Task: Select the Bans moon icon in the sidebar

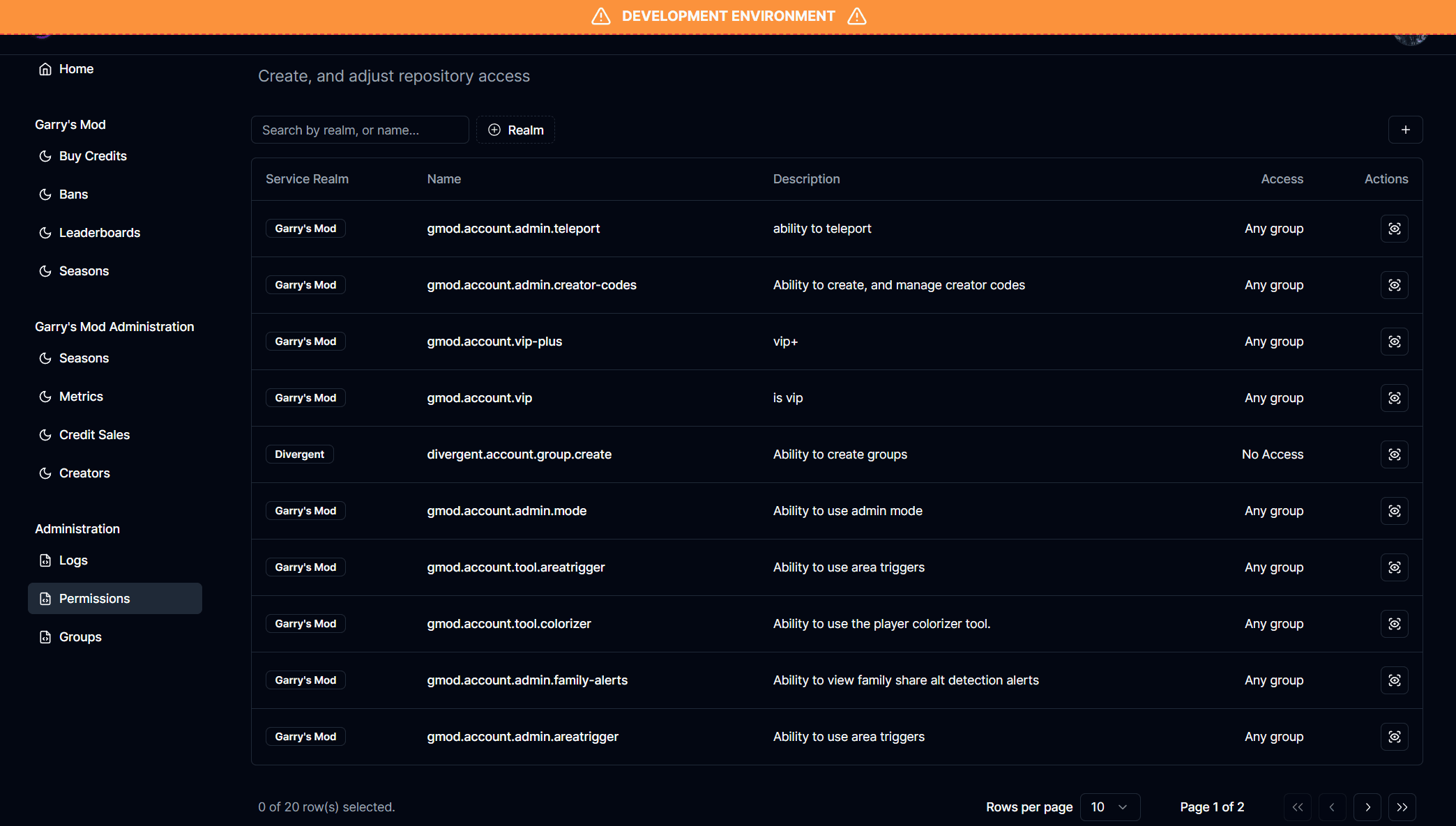Action: (x=45, y=194)
